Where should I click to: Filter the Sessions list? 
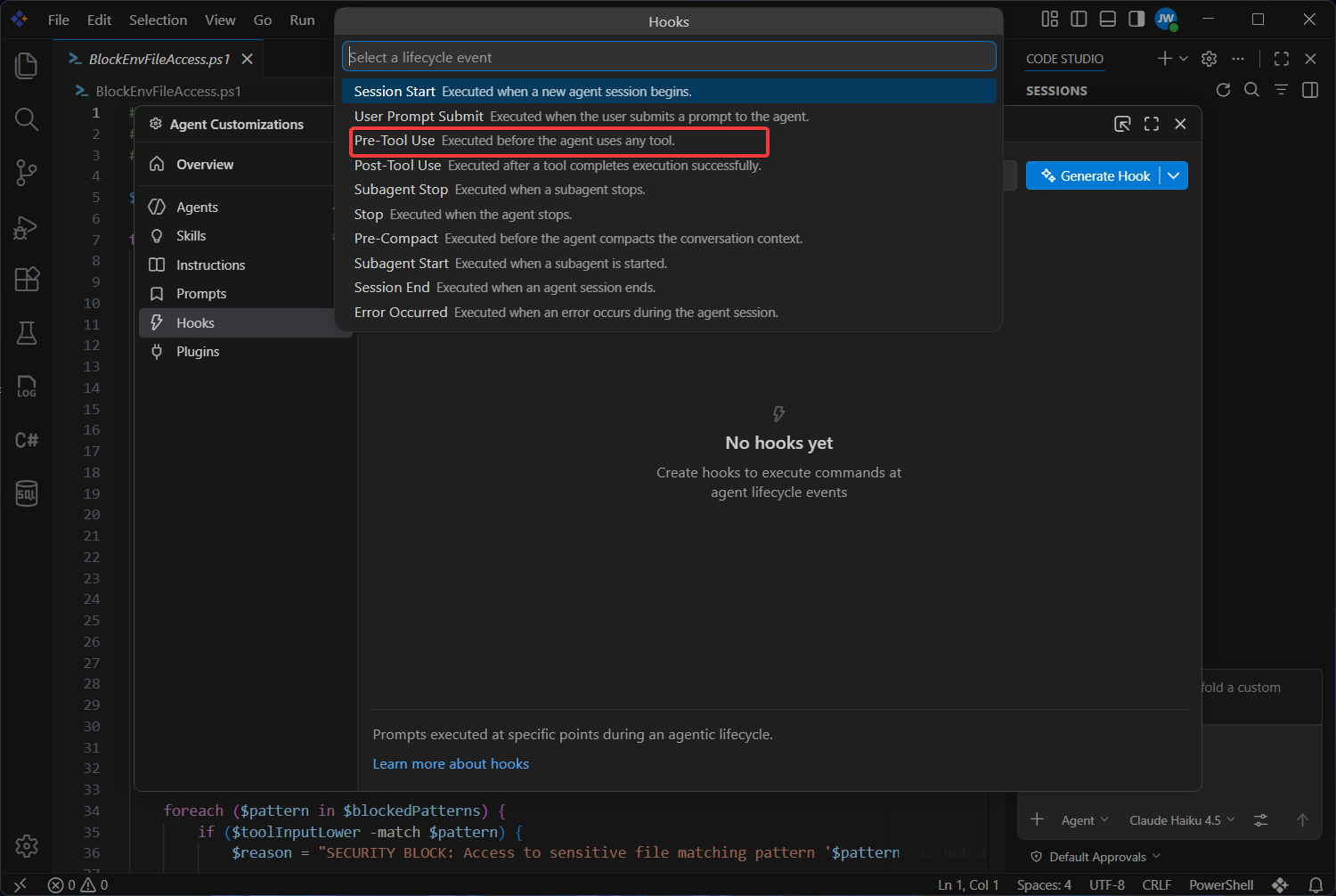(1281, 90)
